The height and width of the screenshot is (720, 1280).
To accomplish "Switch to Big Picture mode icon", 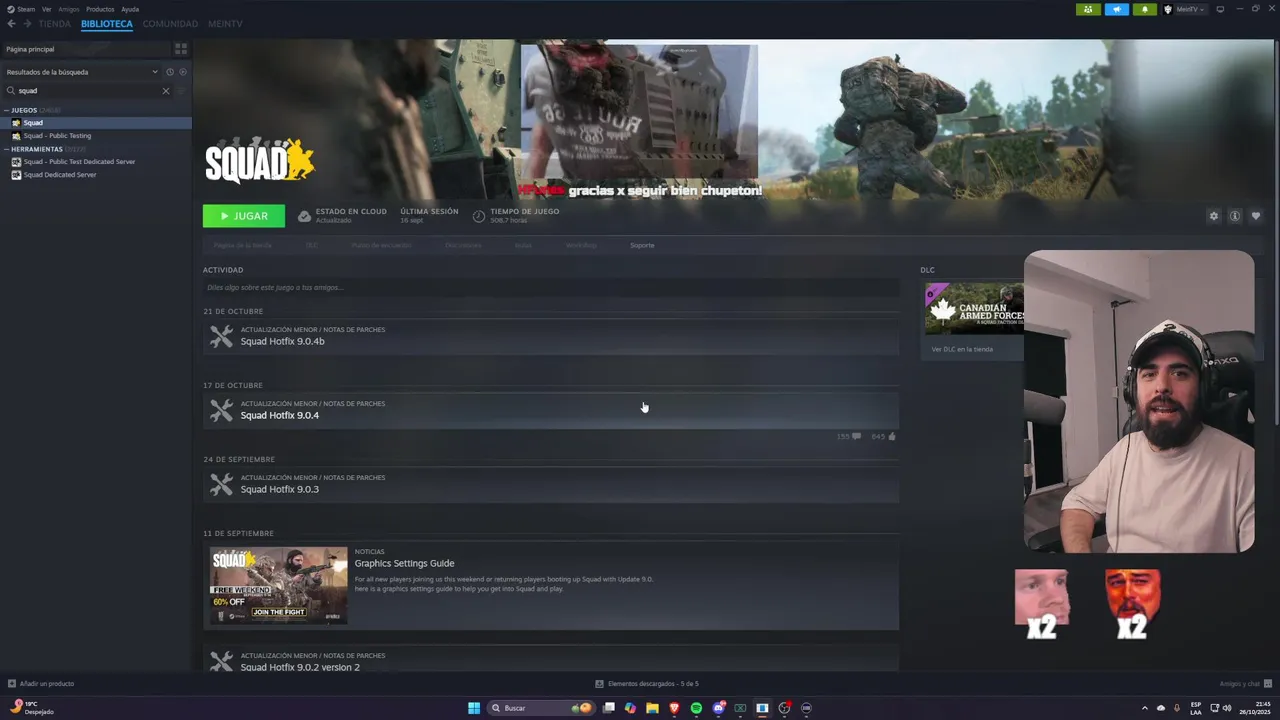I will tap(1220, 9).
